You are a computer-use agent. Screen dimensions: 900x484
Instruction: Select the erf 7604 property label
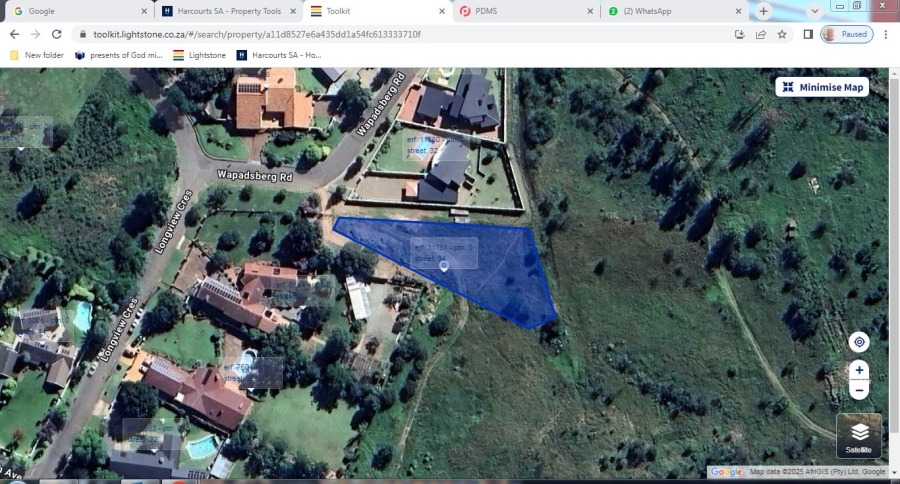(x=253, y=373)
